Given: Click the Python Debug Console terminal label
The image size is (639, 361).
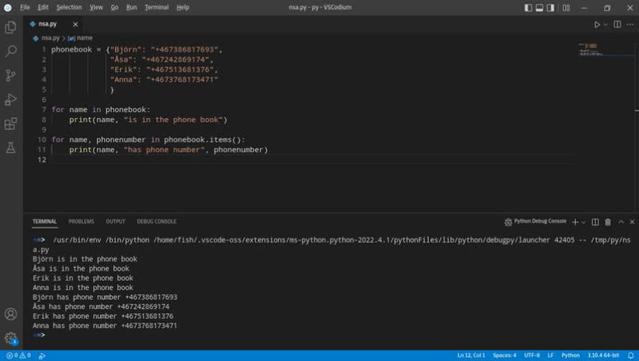Looking at the screenshot, I should coord(535,221).
